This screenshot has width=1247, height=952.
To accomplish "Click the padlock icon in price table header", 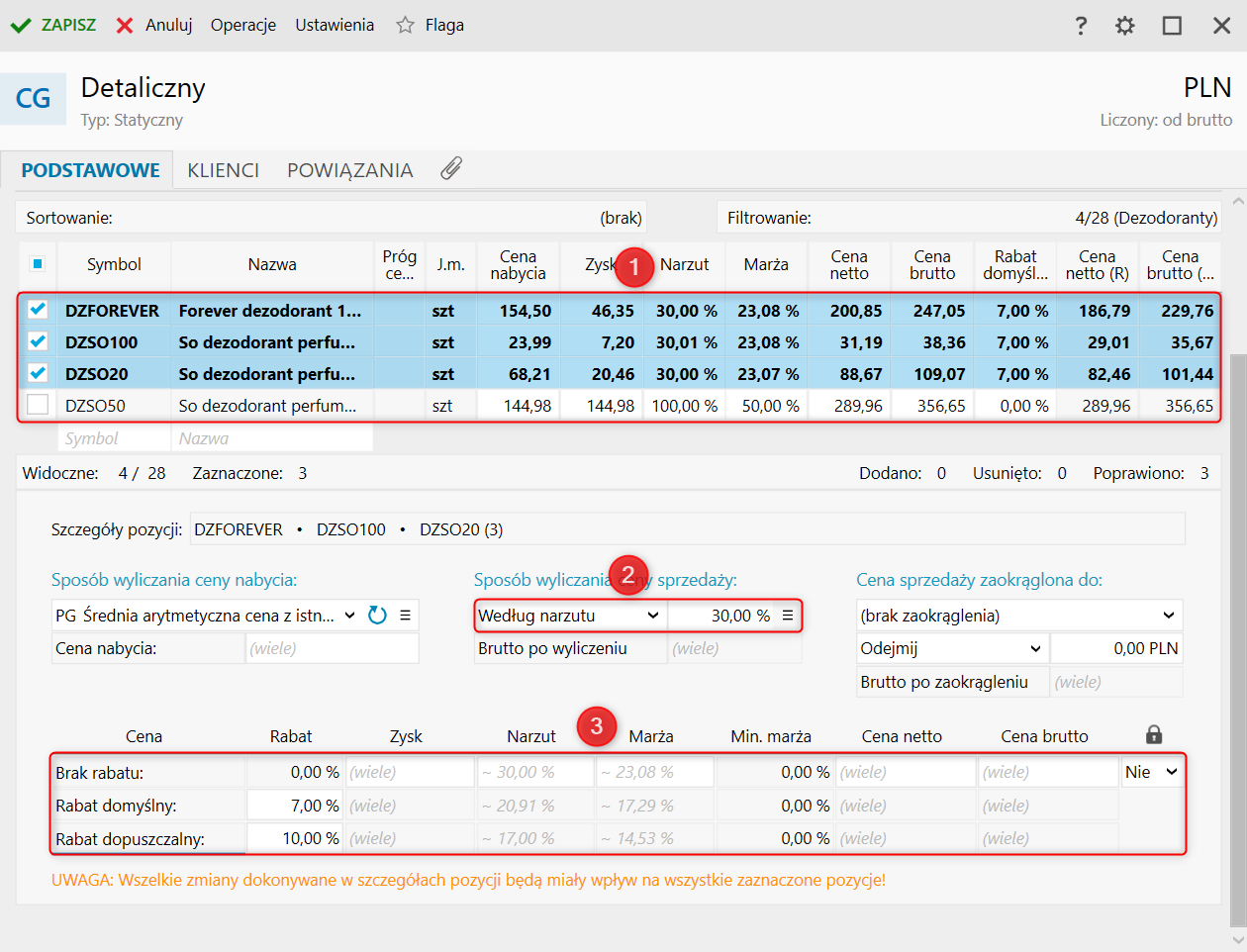I will pyautogui.click(x=1153, y=734).
